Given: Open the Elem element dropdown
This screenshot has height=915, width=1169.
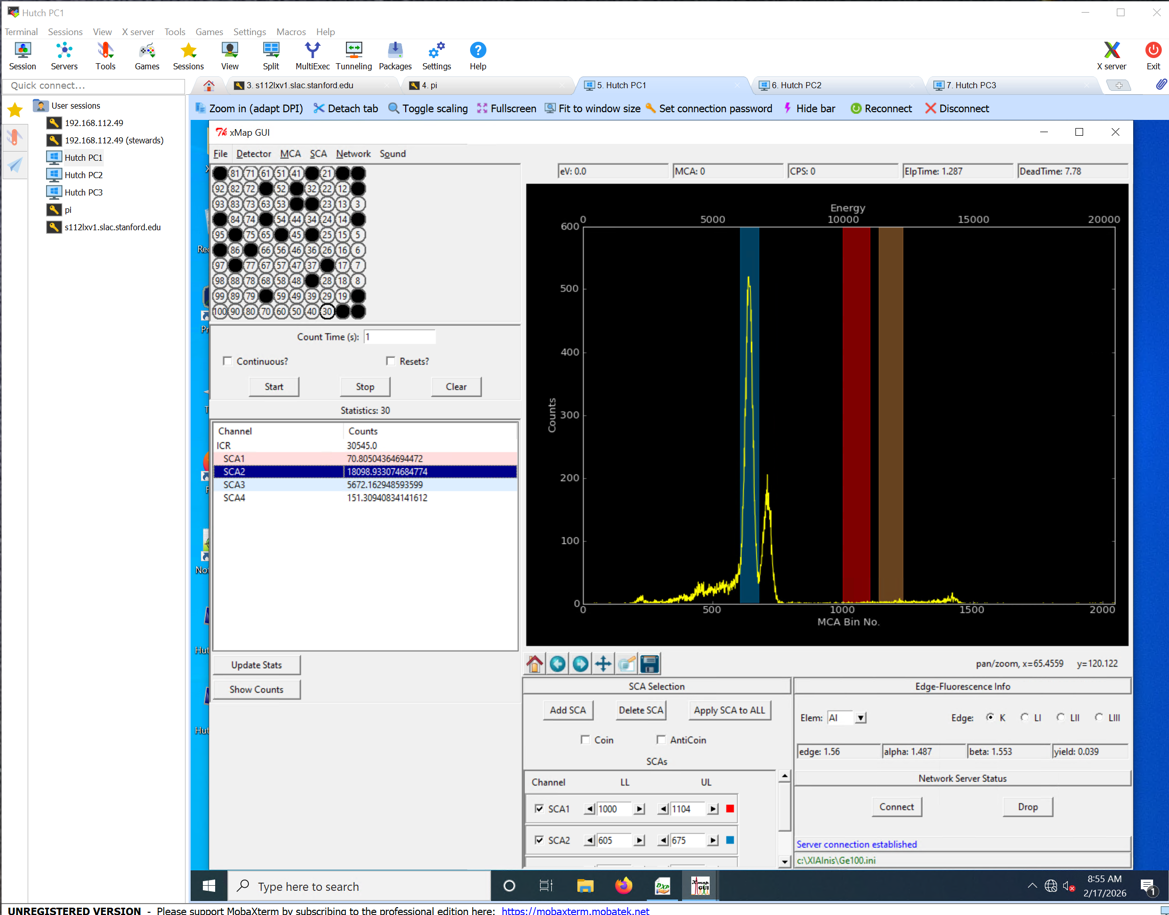Looking at the screenshot, I should 860,718.
